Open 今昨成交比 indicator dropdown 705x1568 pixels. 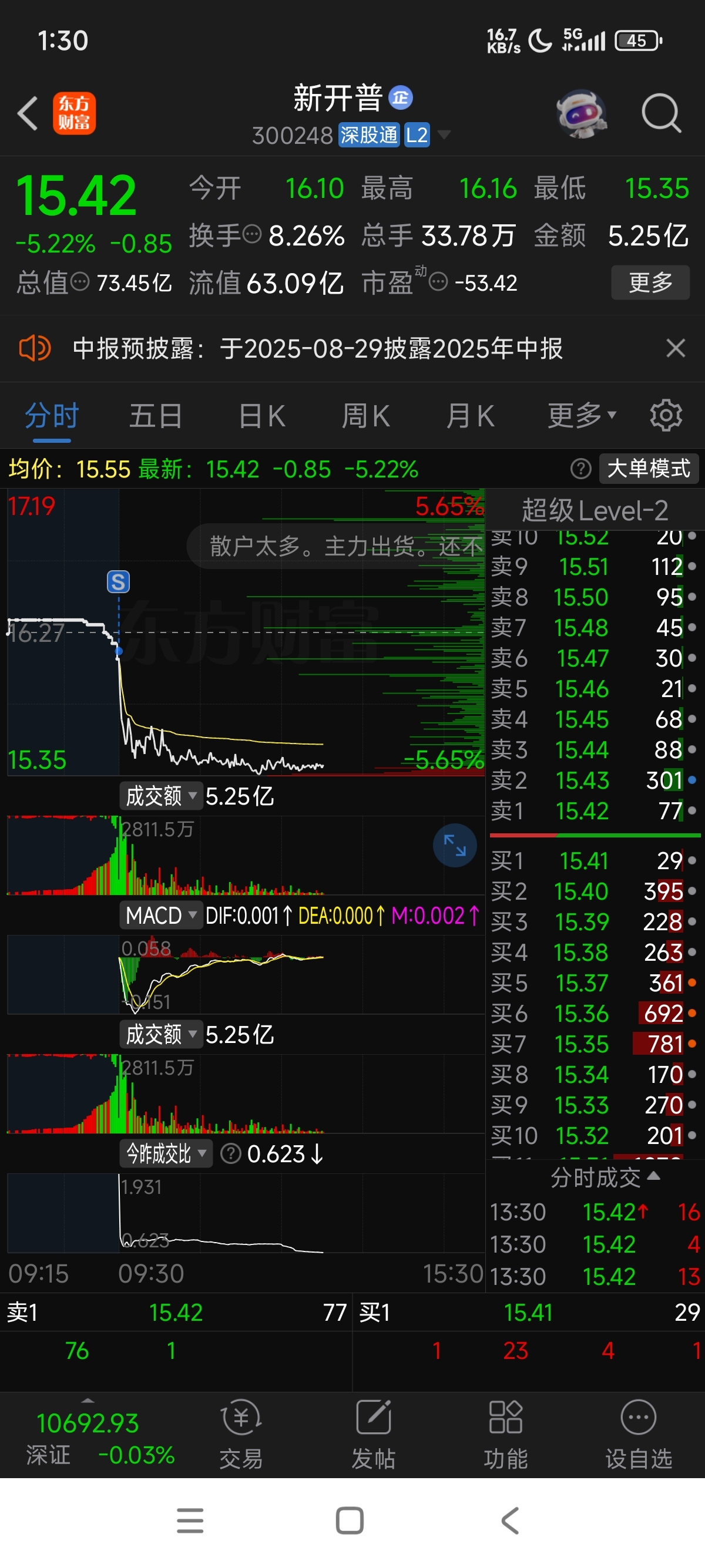click(x=166, y=1153)
